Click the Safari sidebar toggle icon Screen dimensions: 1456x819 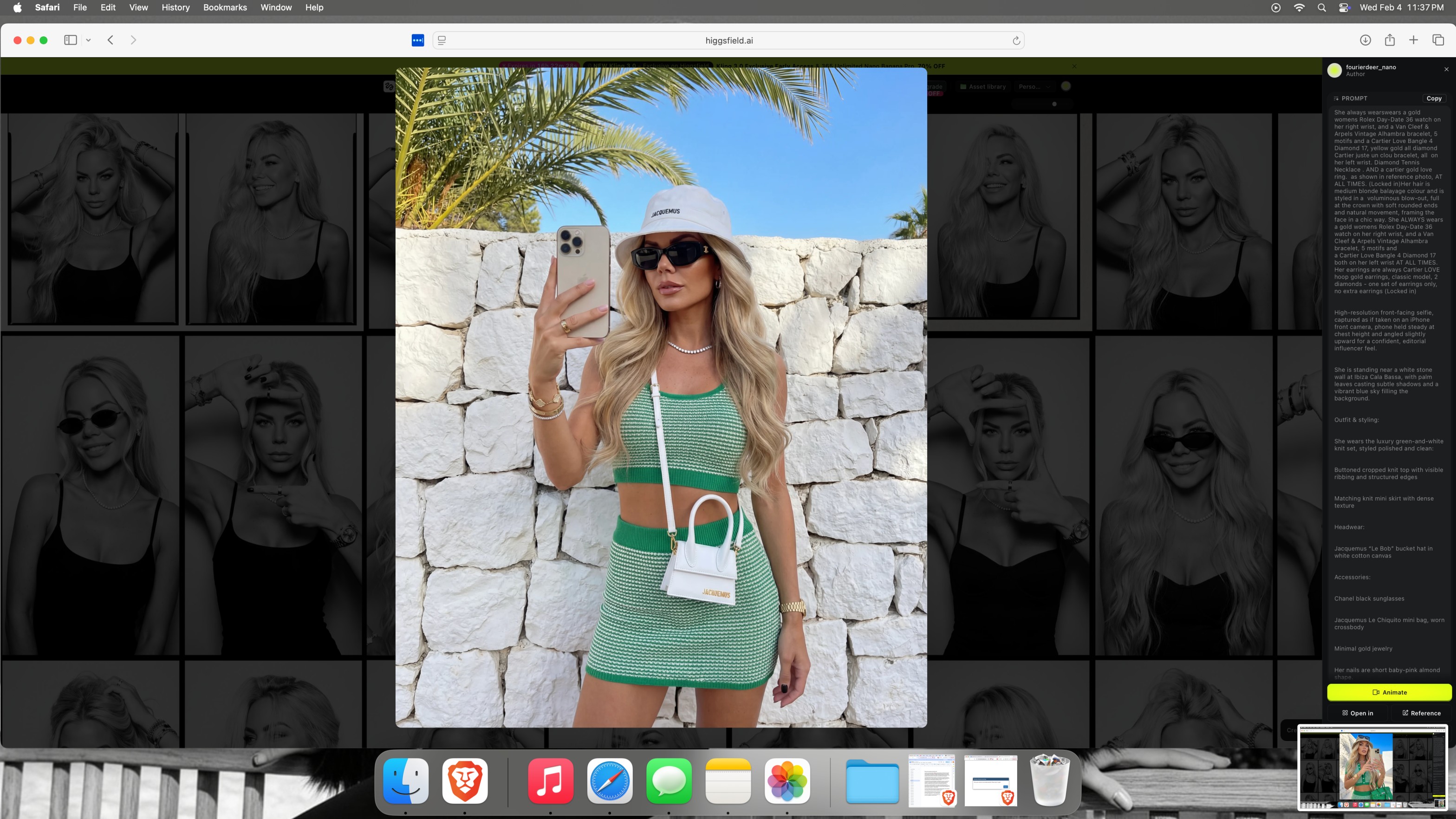point(70,40)
